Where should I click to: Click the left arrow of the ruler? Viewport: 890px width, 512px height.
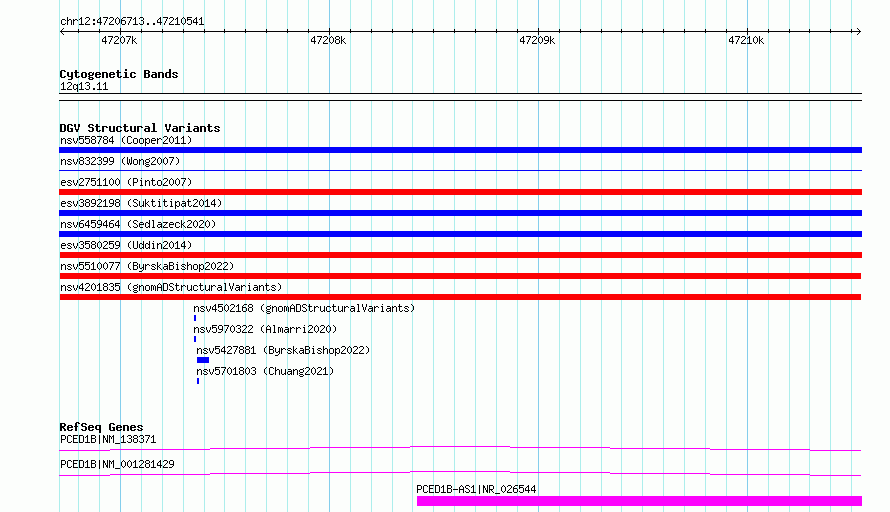62,31
